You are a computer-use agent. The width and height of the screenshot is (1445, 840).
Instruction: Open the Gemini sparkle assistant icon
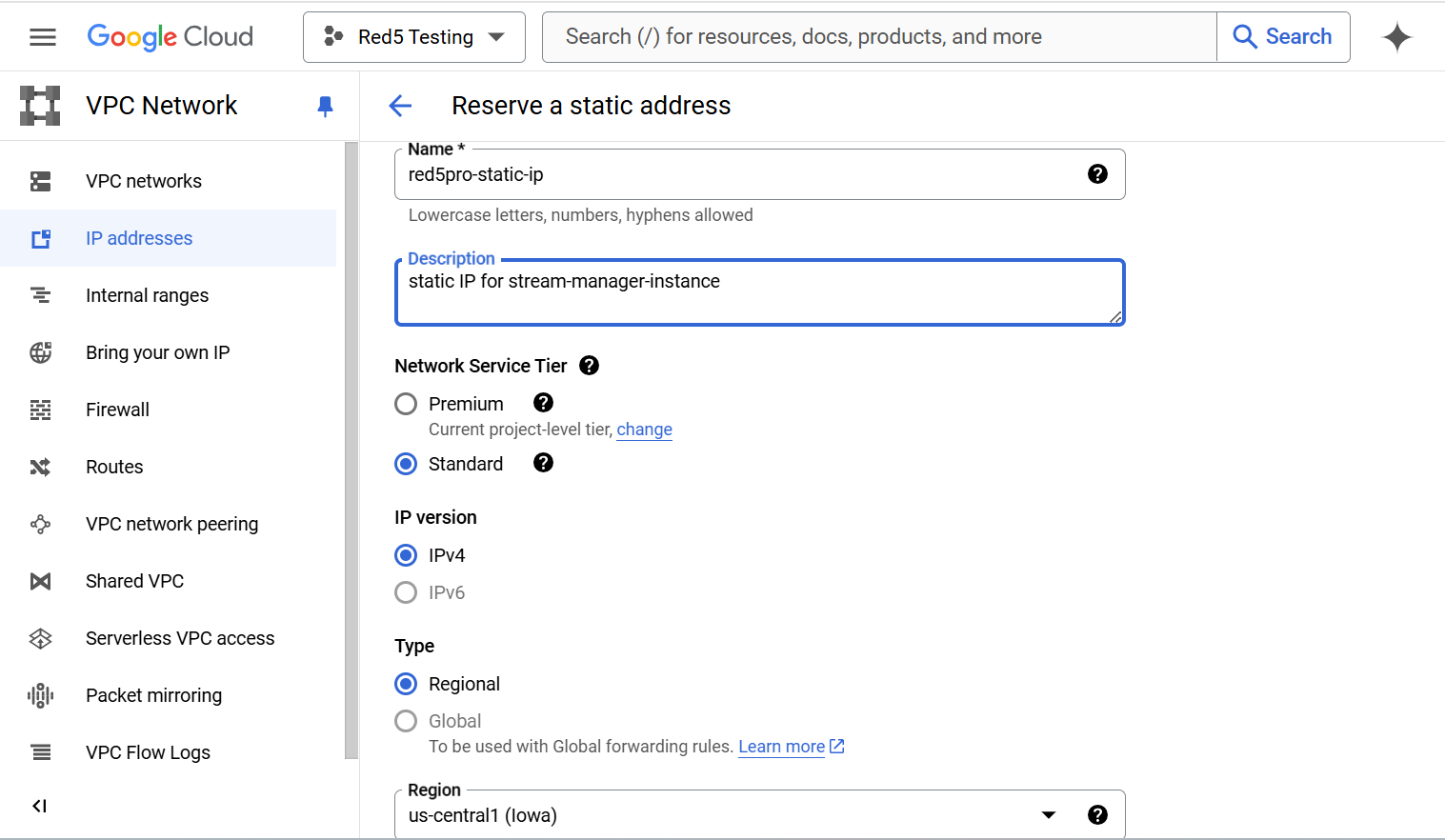point(1397,37)
